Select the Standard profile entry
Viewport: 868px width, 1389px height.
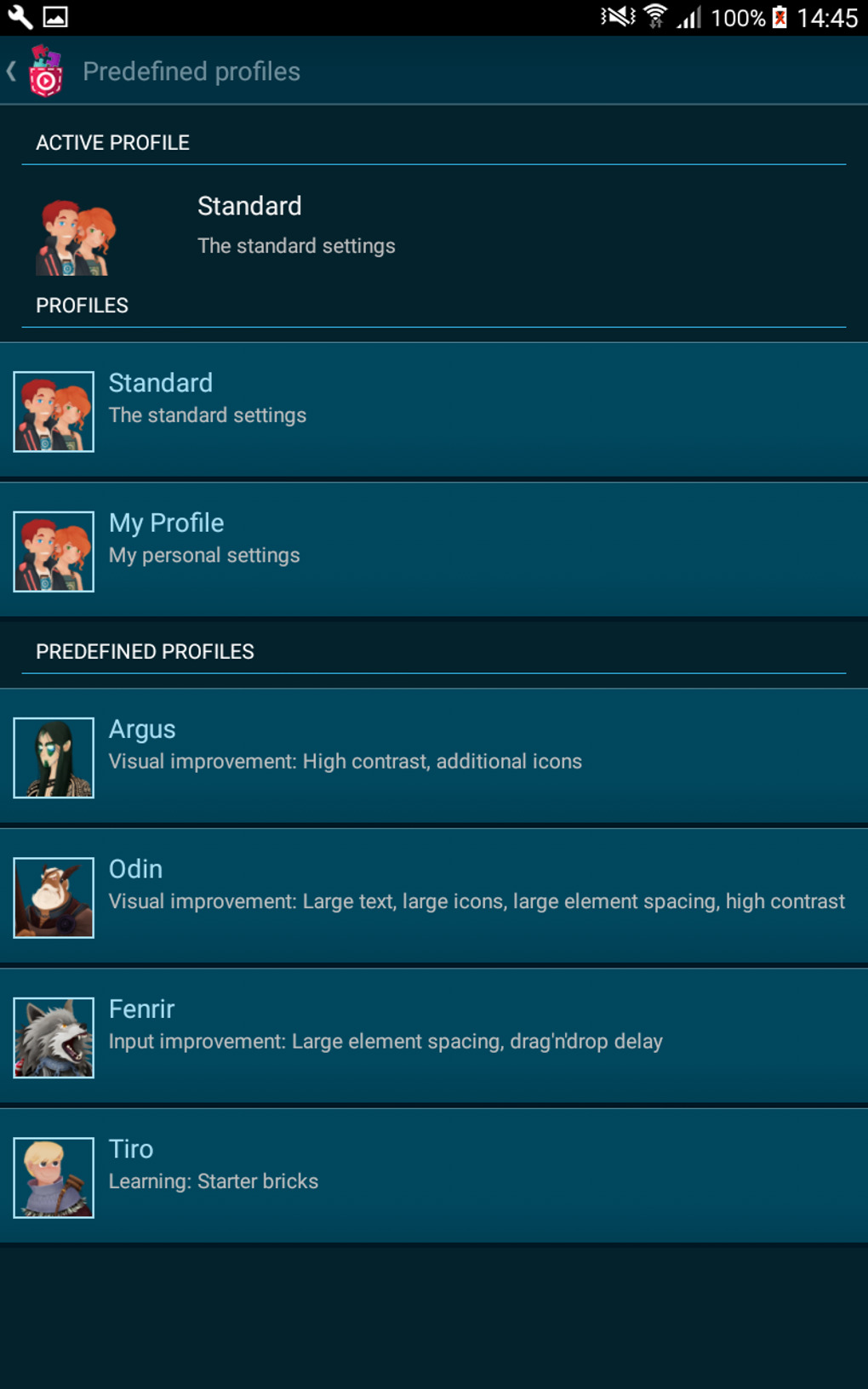point(434,410)
